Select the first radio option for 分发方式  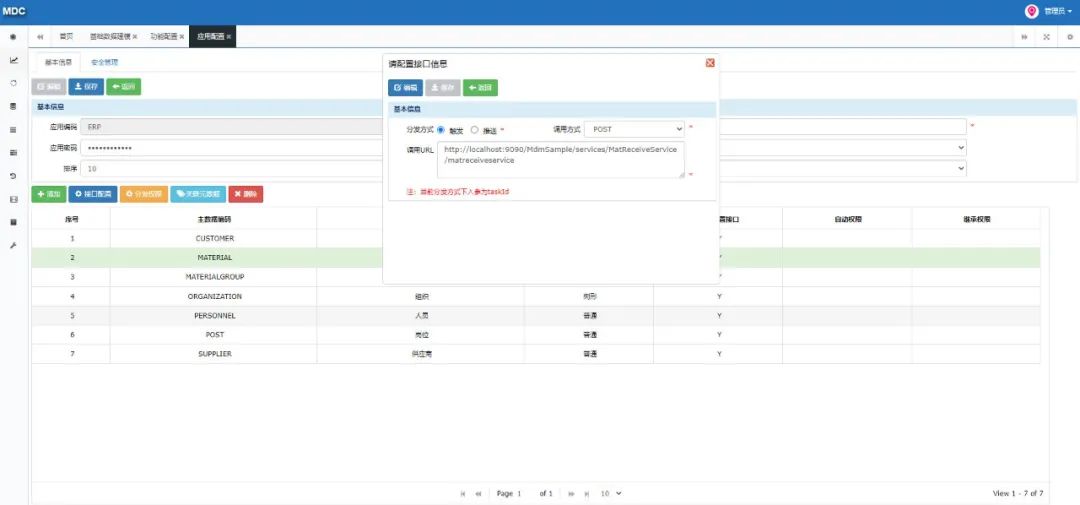441,129
